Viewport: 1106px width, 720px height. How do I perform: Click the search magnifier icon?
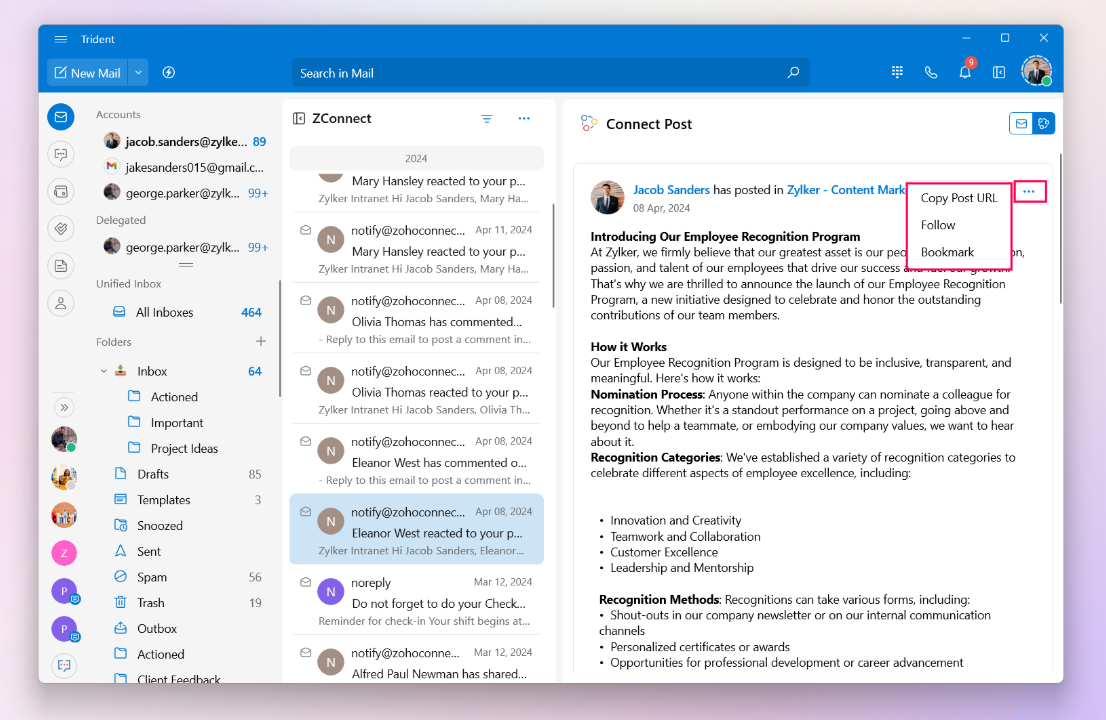pyautogui.click(x=793, y=73)
